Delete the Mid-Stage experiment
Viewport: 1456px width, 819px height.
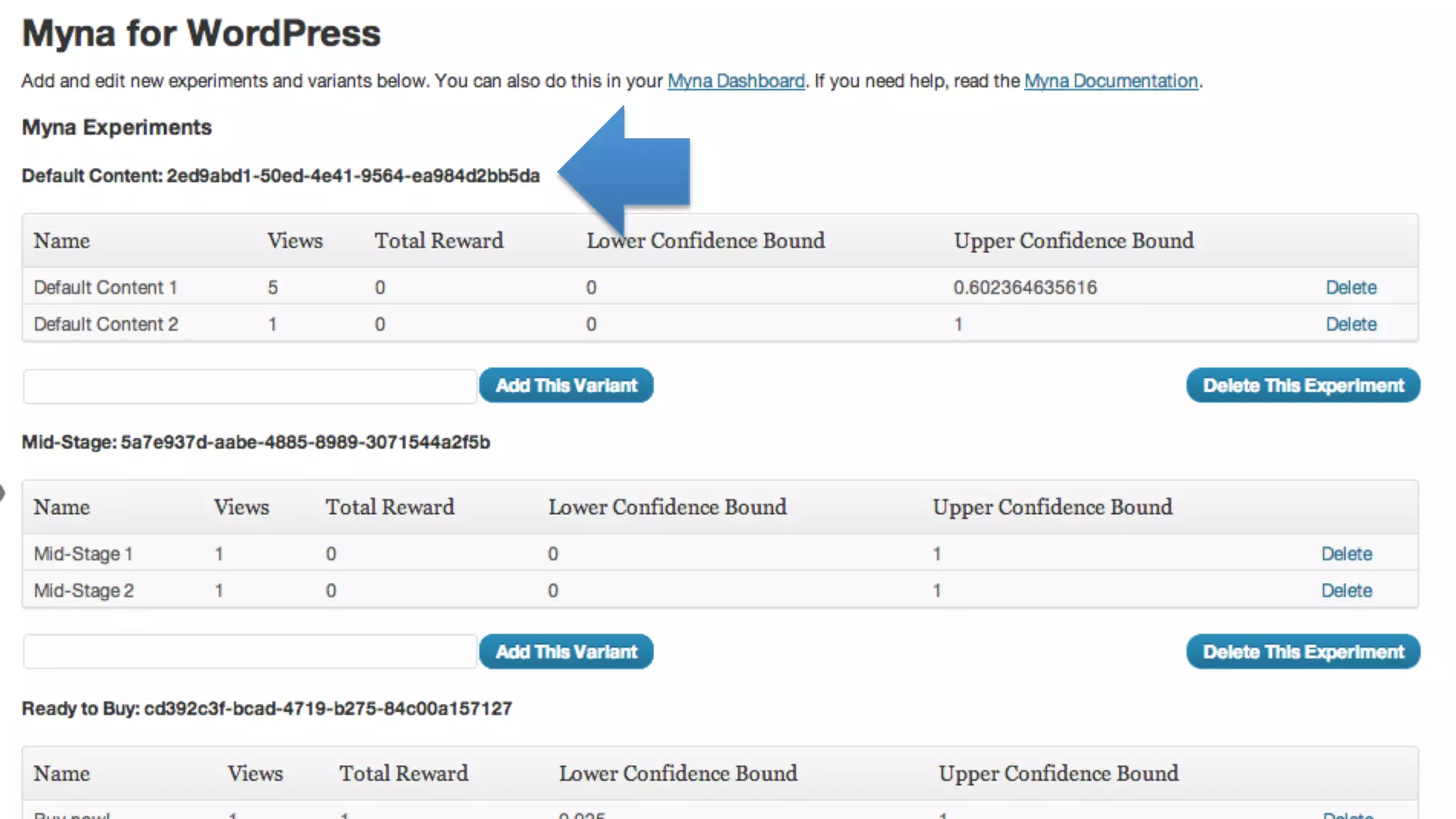coord(1302,652)
